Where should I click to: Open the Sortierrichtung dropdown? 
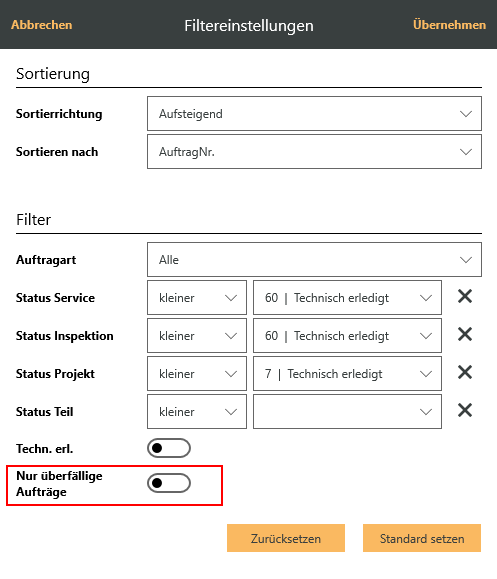point(314,114)
